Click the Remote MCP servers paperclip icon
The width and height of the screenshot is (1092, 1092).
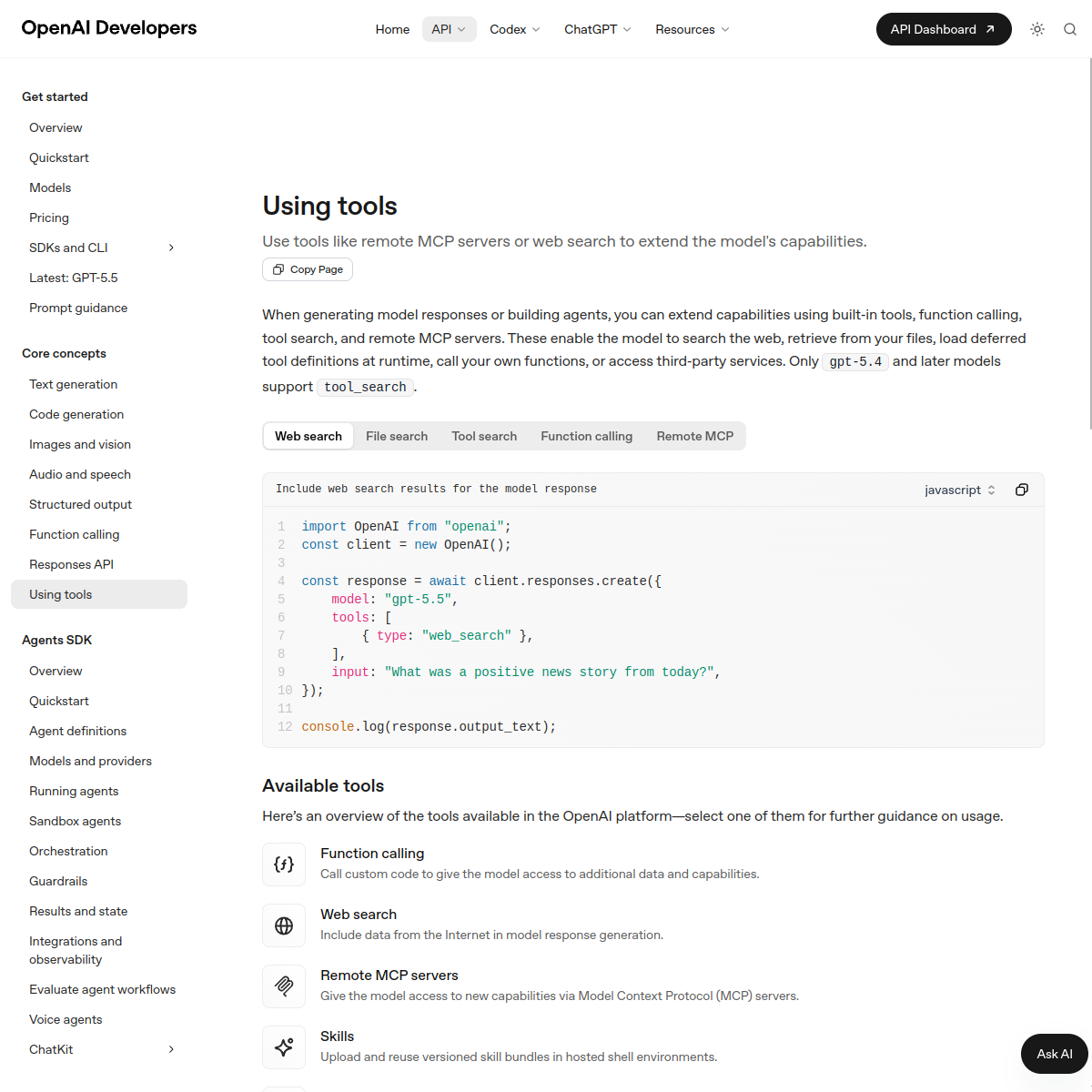pyautogui.click(x=284, y=986)
